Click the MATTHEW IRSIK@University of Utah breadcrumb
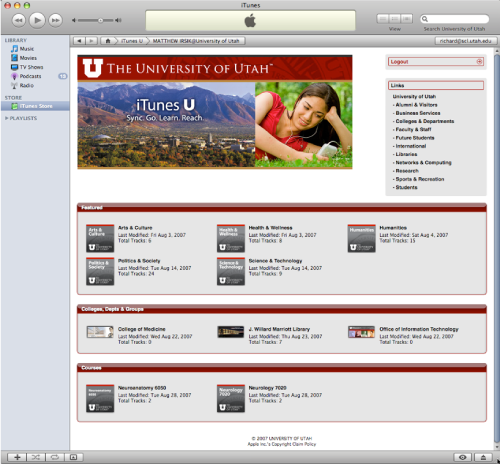 point(196,41)
